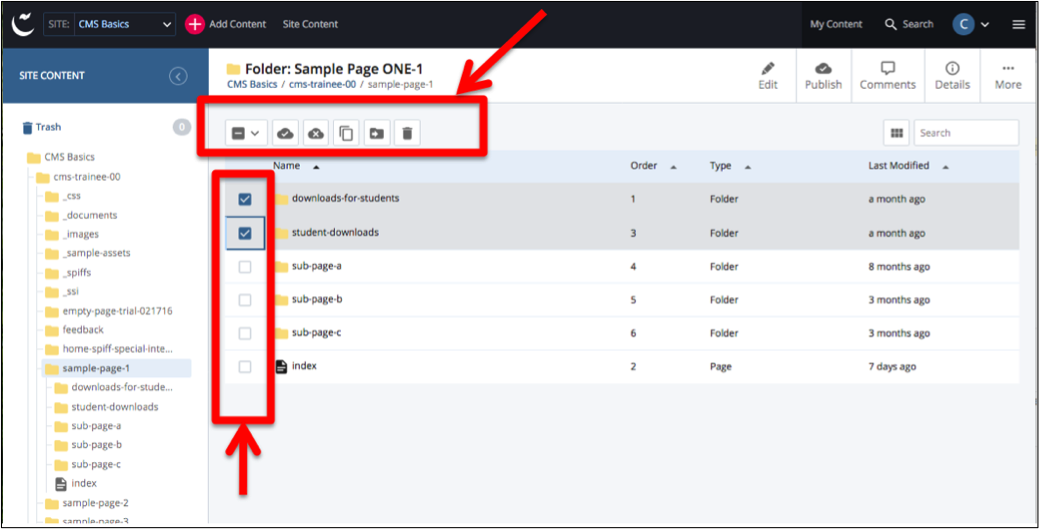Uncheck the downloads-for-students checkbox

tap(245, 200)
